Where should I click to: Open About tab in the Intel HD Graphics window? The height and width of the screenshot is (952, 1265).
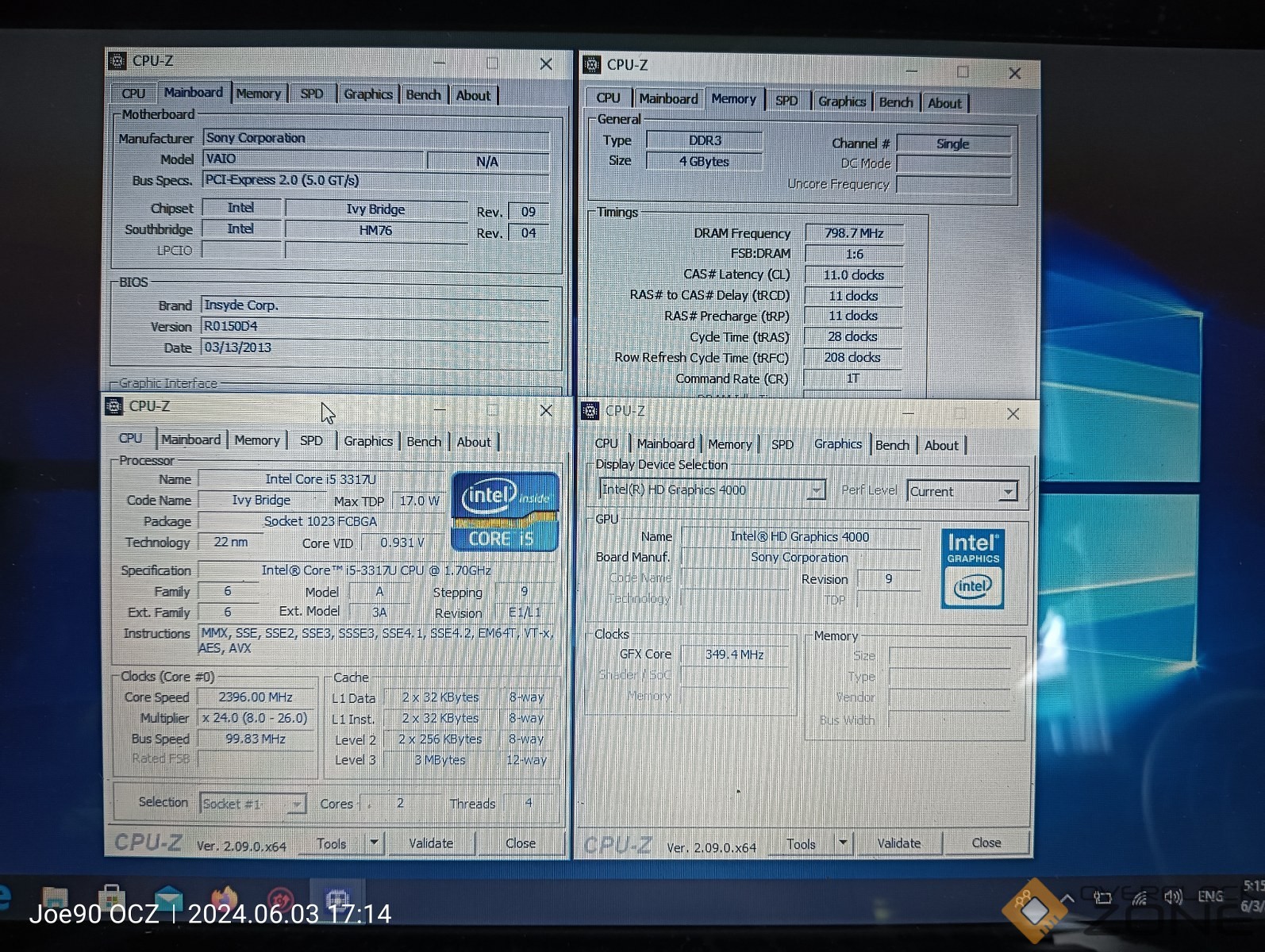pos(941,446)
